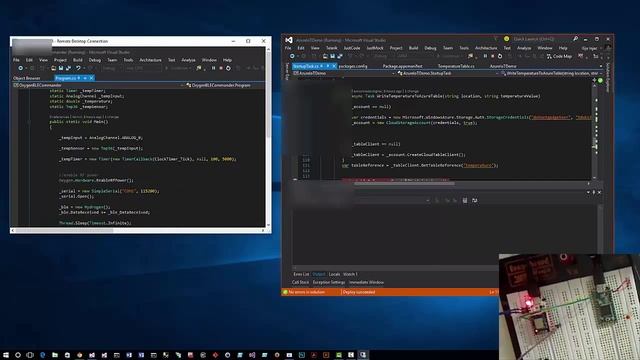Screen dimensions: 640x360
Task: Click 'No errors in solution' status bar text
Action: [x=307, y=292]
